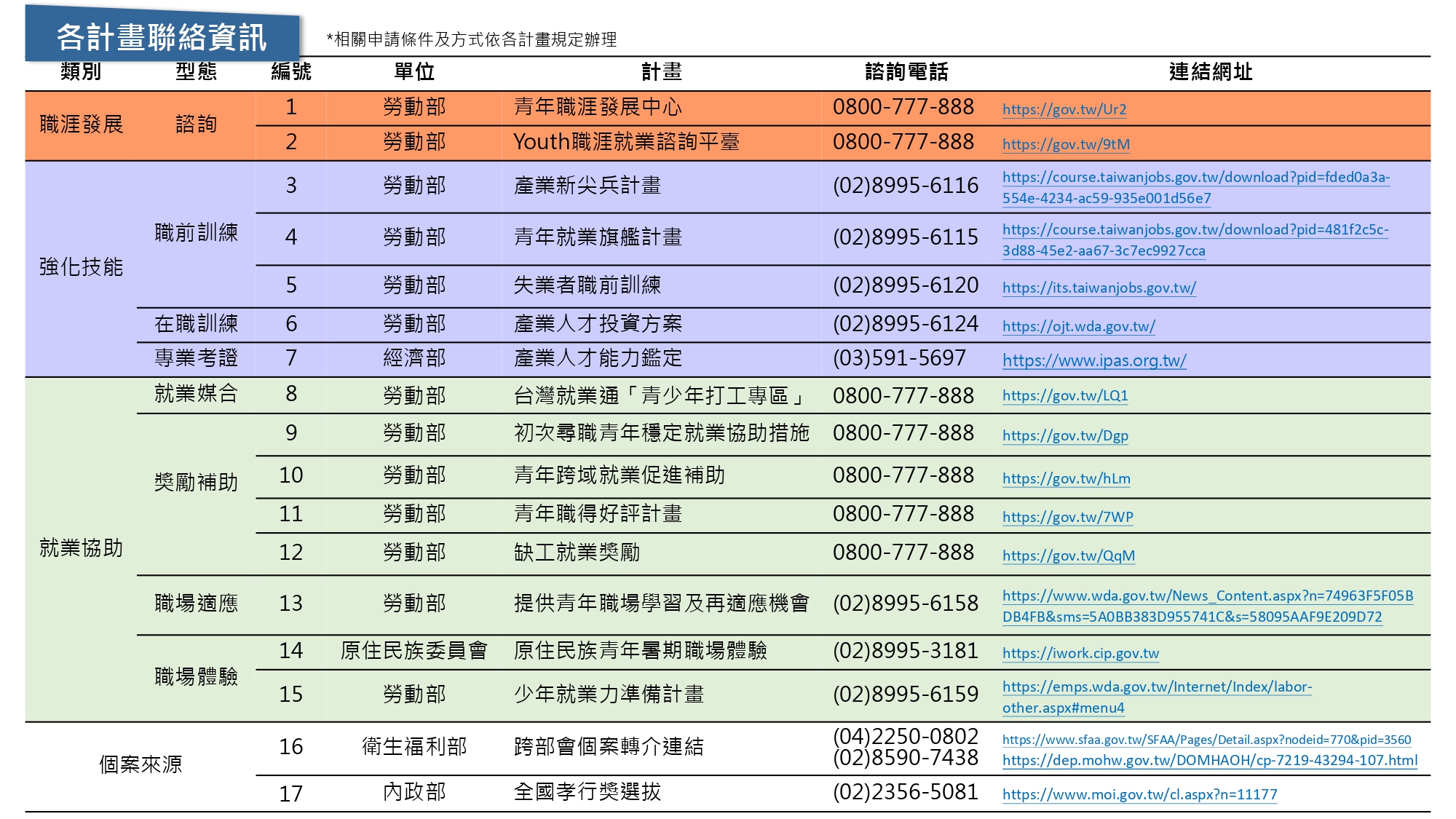
Task: Open the ojt.wda.gov.tw link
Action: tap(1078, 326)
